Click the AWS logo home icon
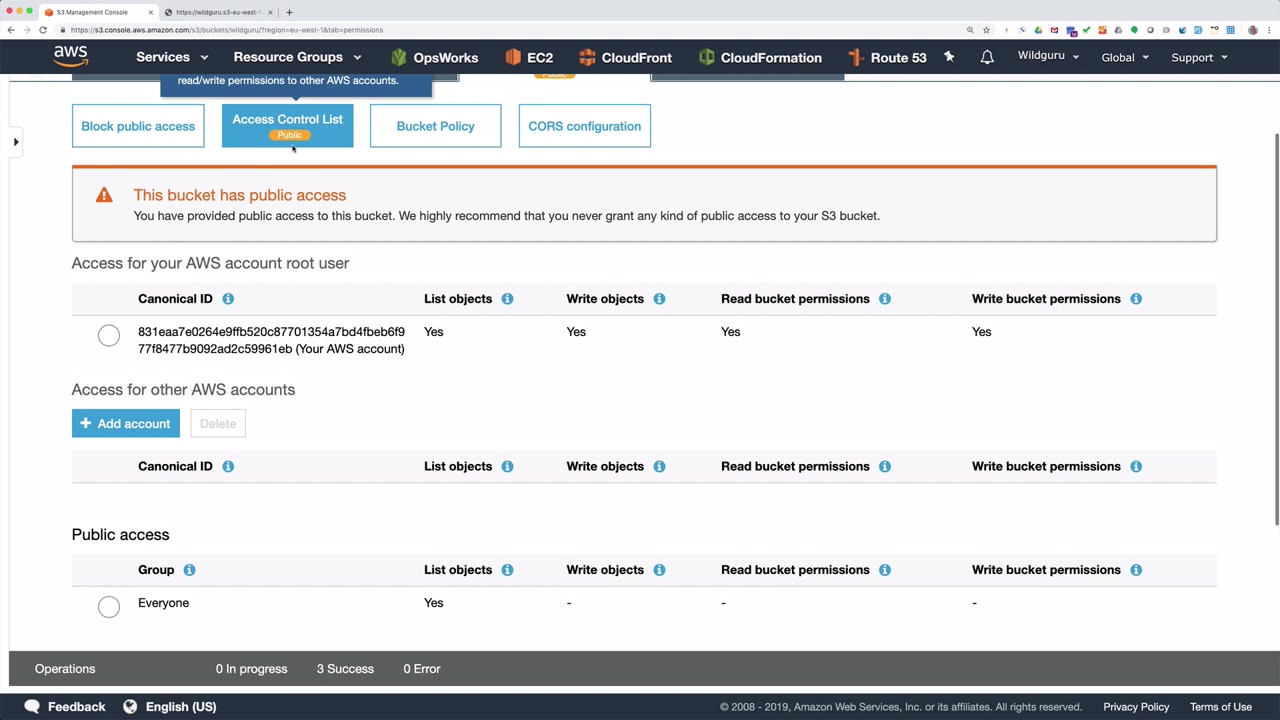The height and width of the screenshot is (720, 1280). tap(70, 57)
